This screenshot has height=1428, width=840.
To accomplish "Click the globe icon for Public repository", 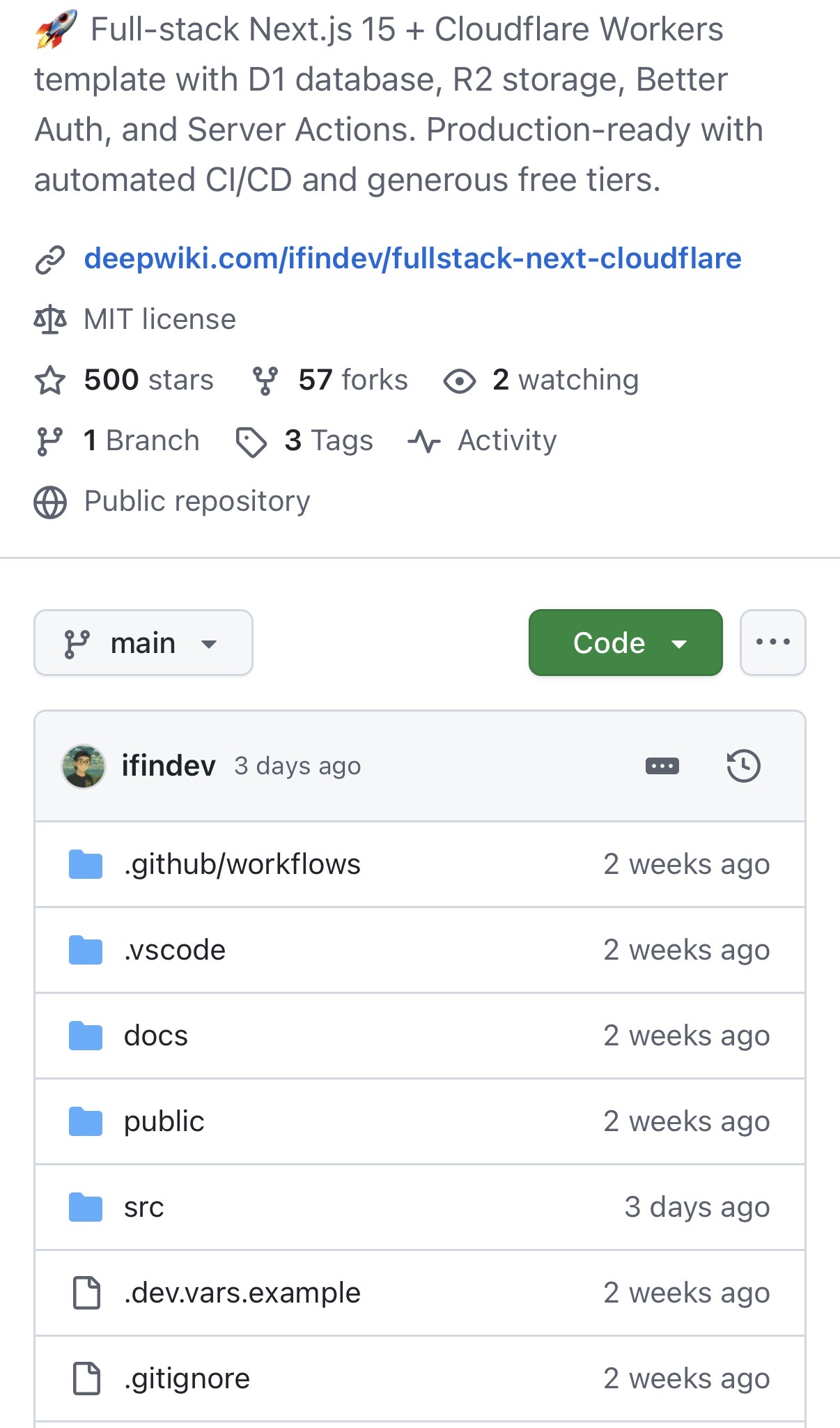I will coord(50,502).
